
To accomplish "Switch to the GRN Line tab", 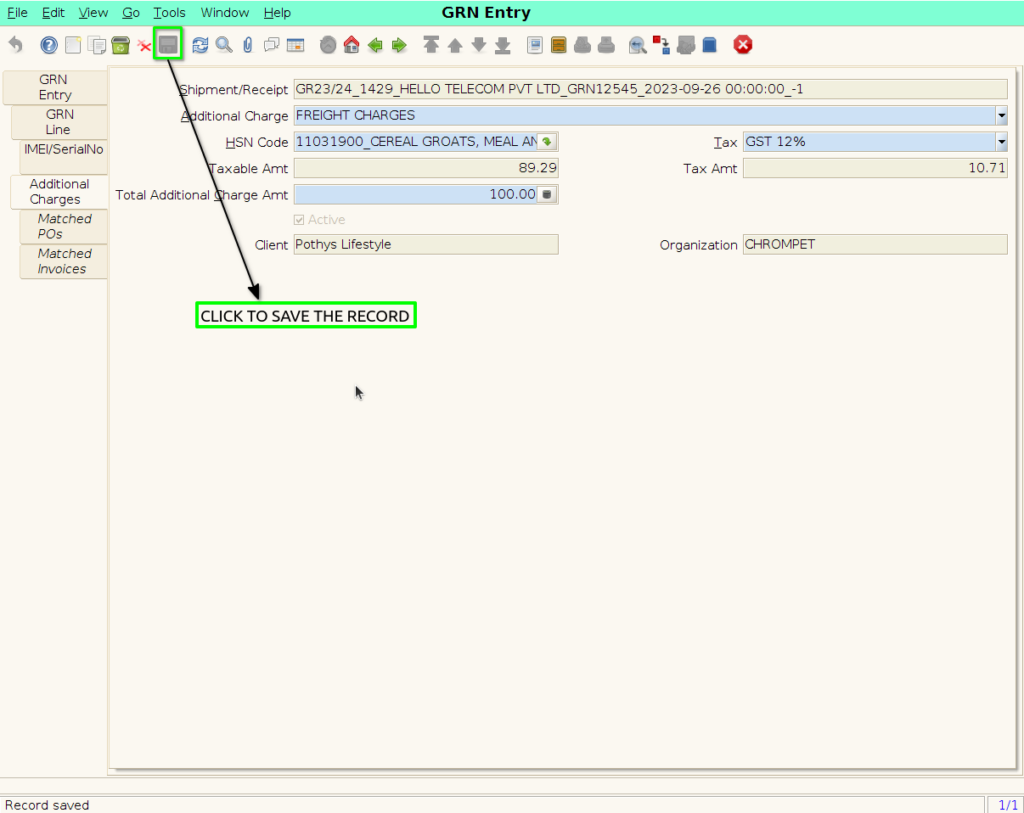I will pos(59,121).
